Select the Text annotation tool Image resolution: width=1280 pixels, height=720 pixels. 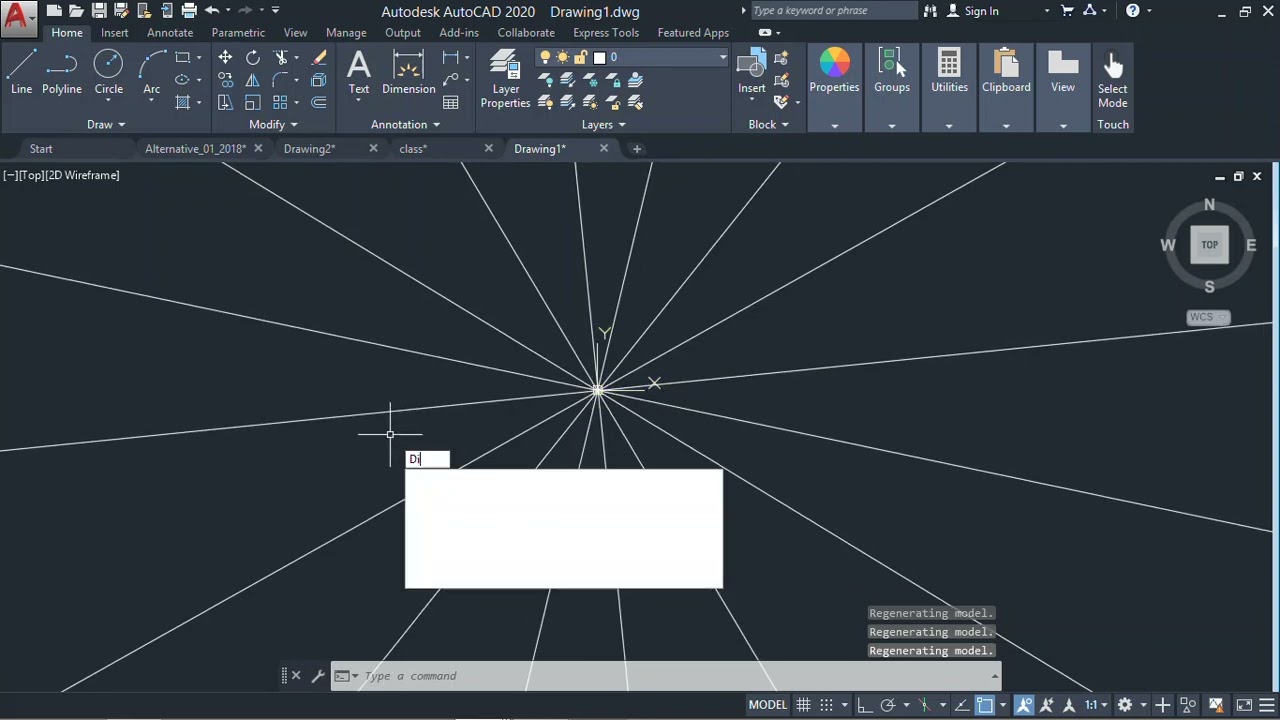pyautogui.click(x=358, y=74)
